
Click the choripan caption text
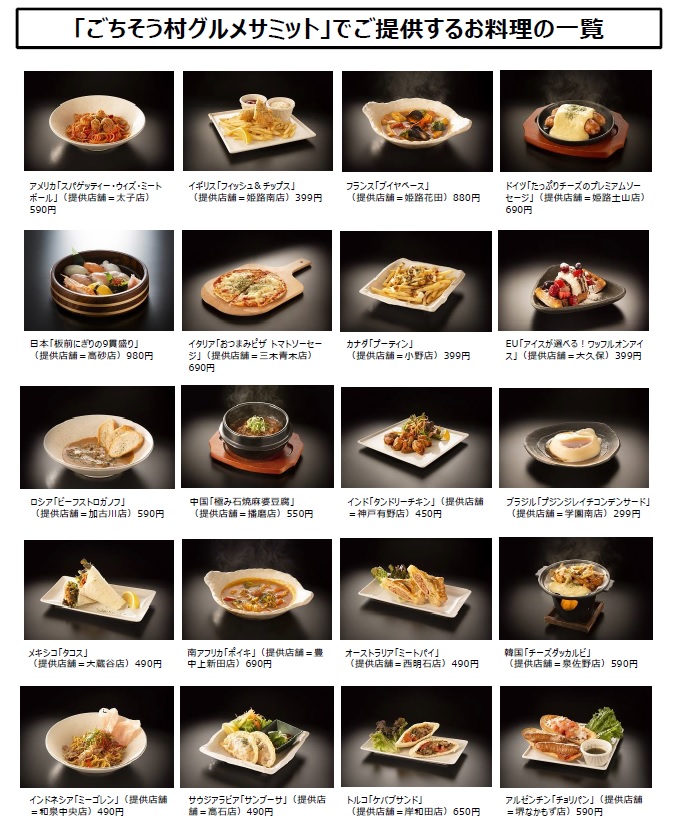coord(573,805)
